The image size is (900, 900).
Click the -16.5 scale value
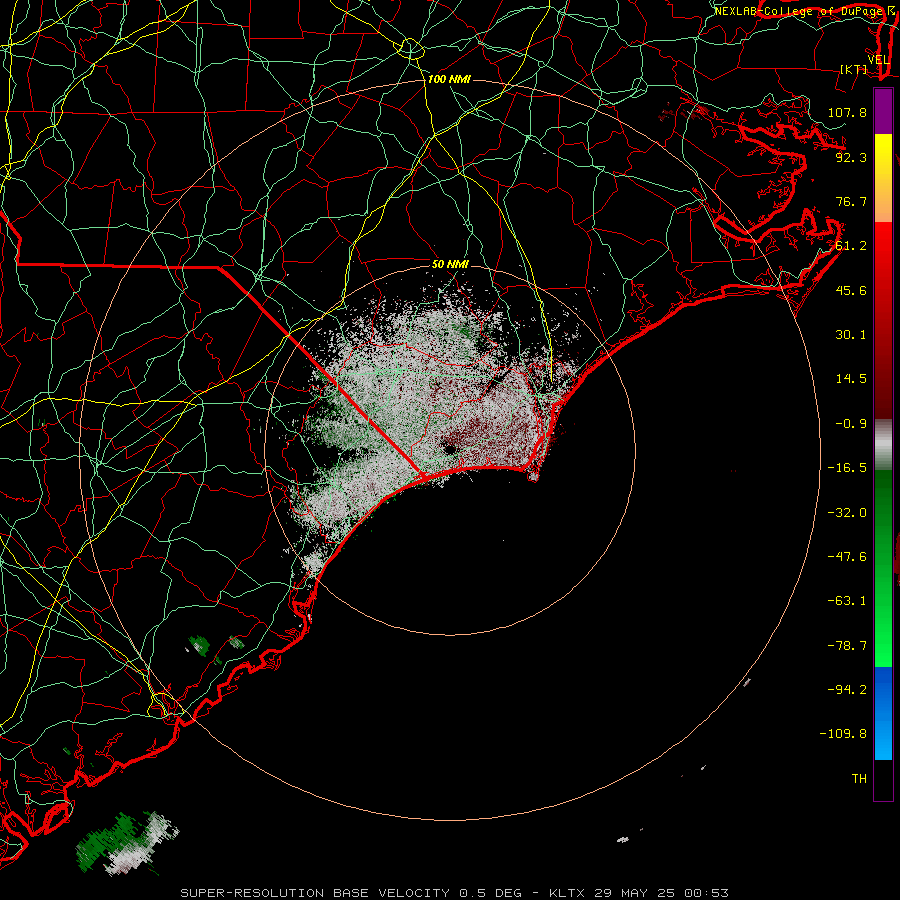pyautogui.click(x=847, y=468)
